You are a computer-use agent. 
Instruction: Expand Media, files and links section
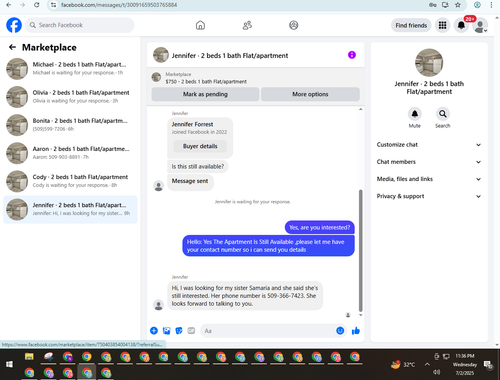click(429, 179)
